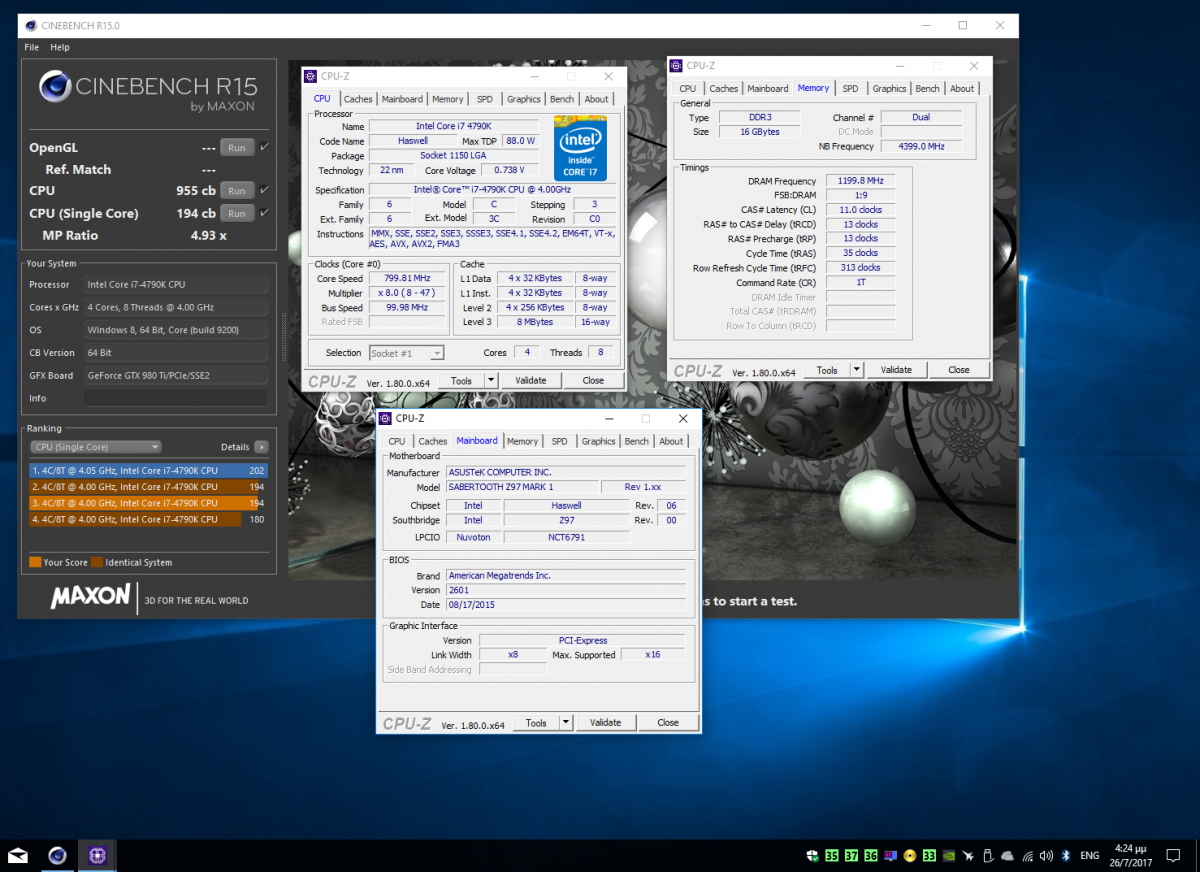The width and height of the screenshot is (1200, 872).
Task: Open the Ranking CPU (Single Core) dropdown
Action: pos(96,447)
